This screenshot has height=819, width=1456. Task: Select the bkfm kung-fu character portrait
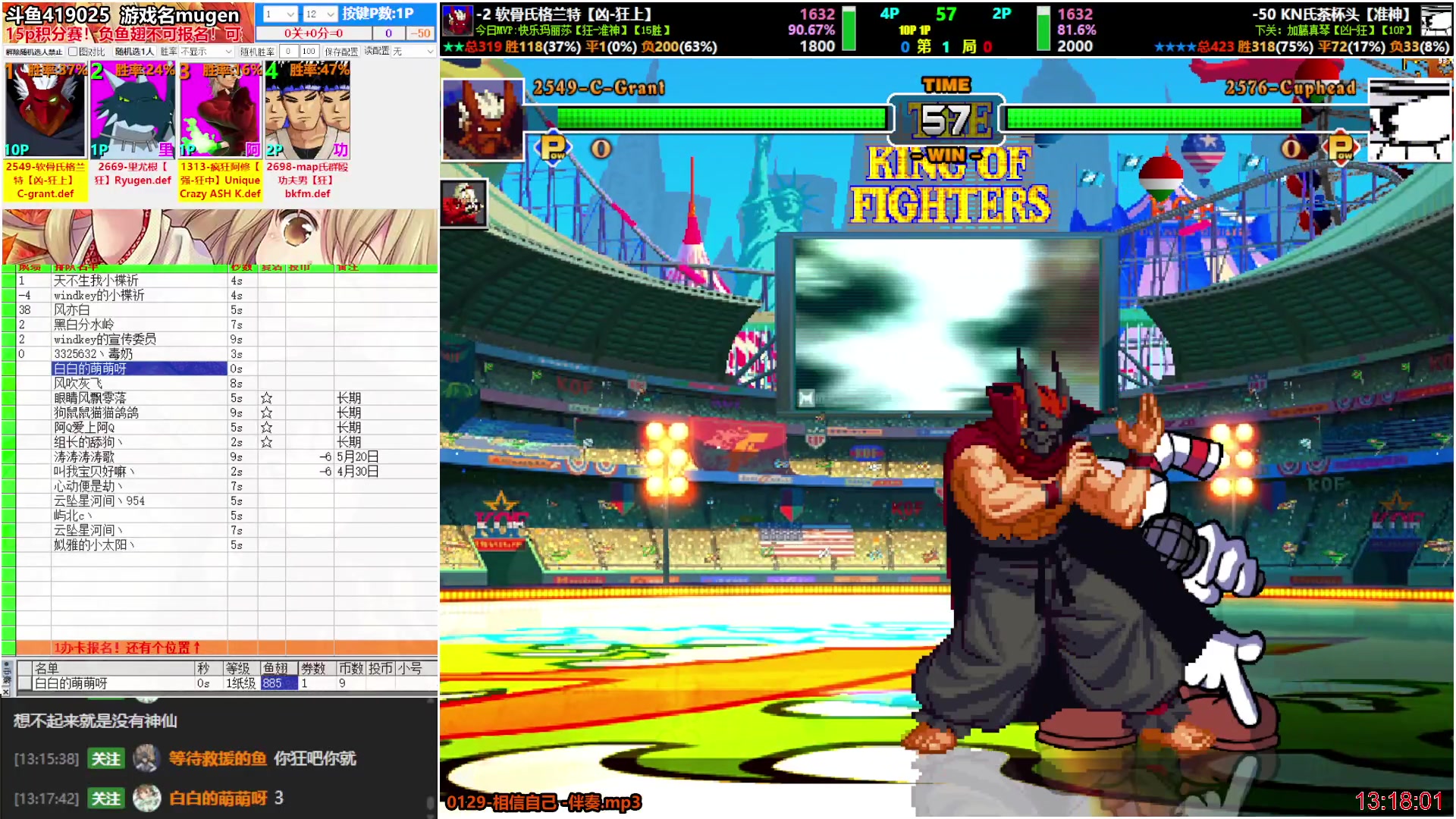(307, 110)
